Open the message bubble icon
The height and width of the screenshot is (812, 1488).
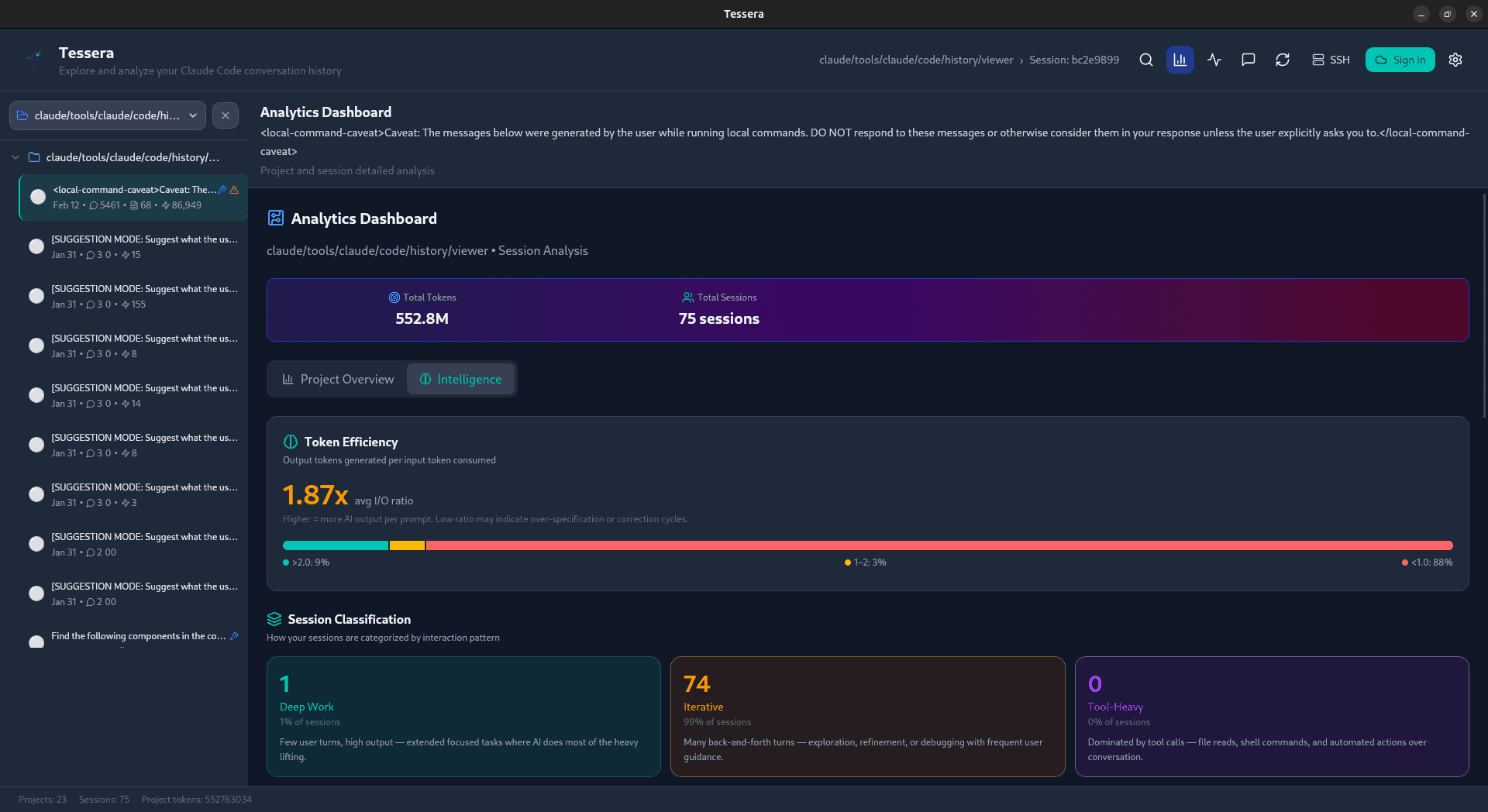pos(1249,60)
